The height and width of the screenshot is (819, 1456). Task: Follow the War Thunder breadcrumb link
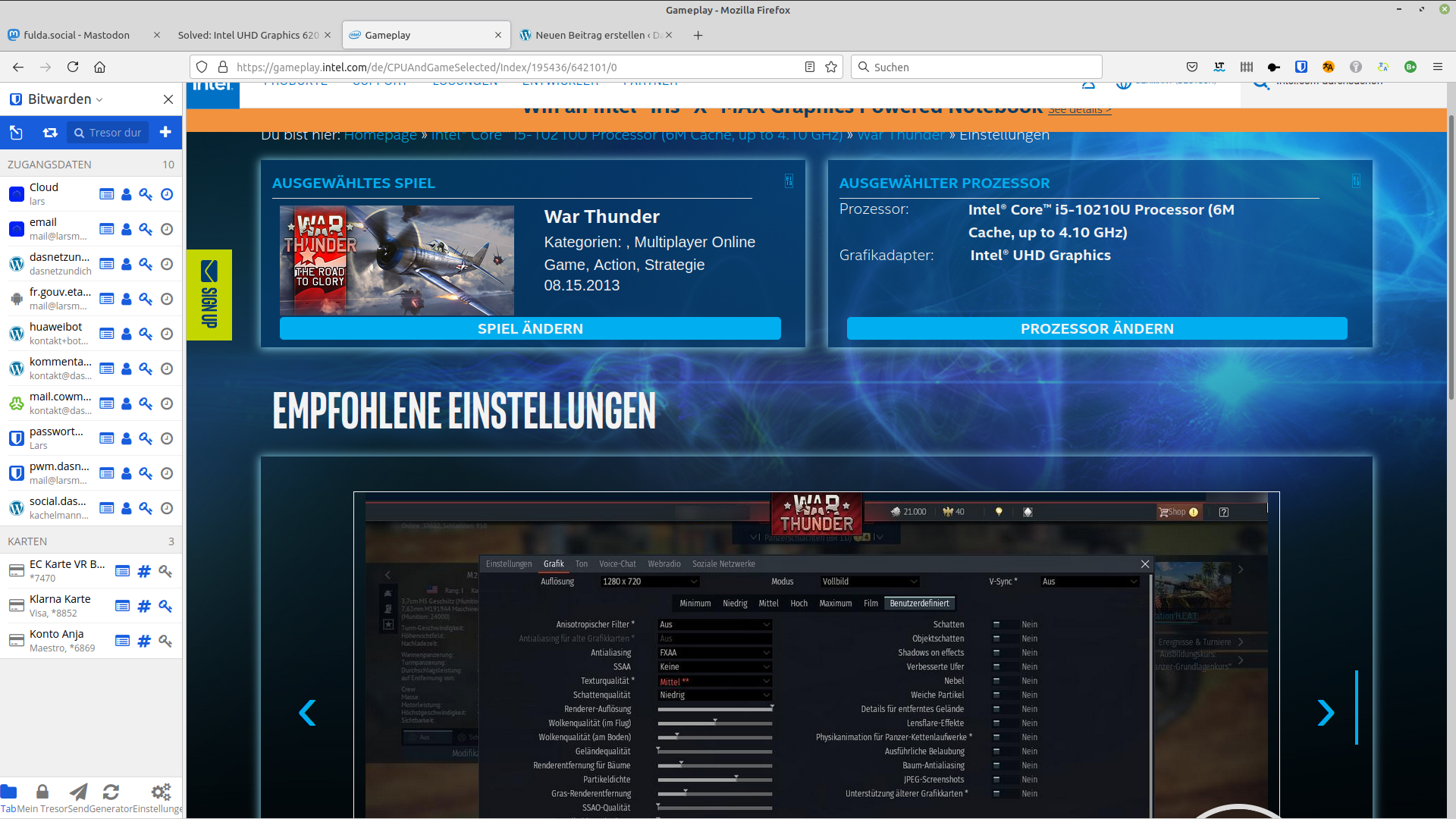pos(901,135)
